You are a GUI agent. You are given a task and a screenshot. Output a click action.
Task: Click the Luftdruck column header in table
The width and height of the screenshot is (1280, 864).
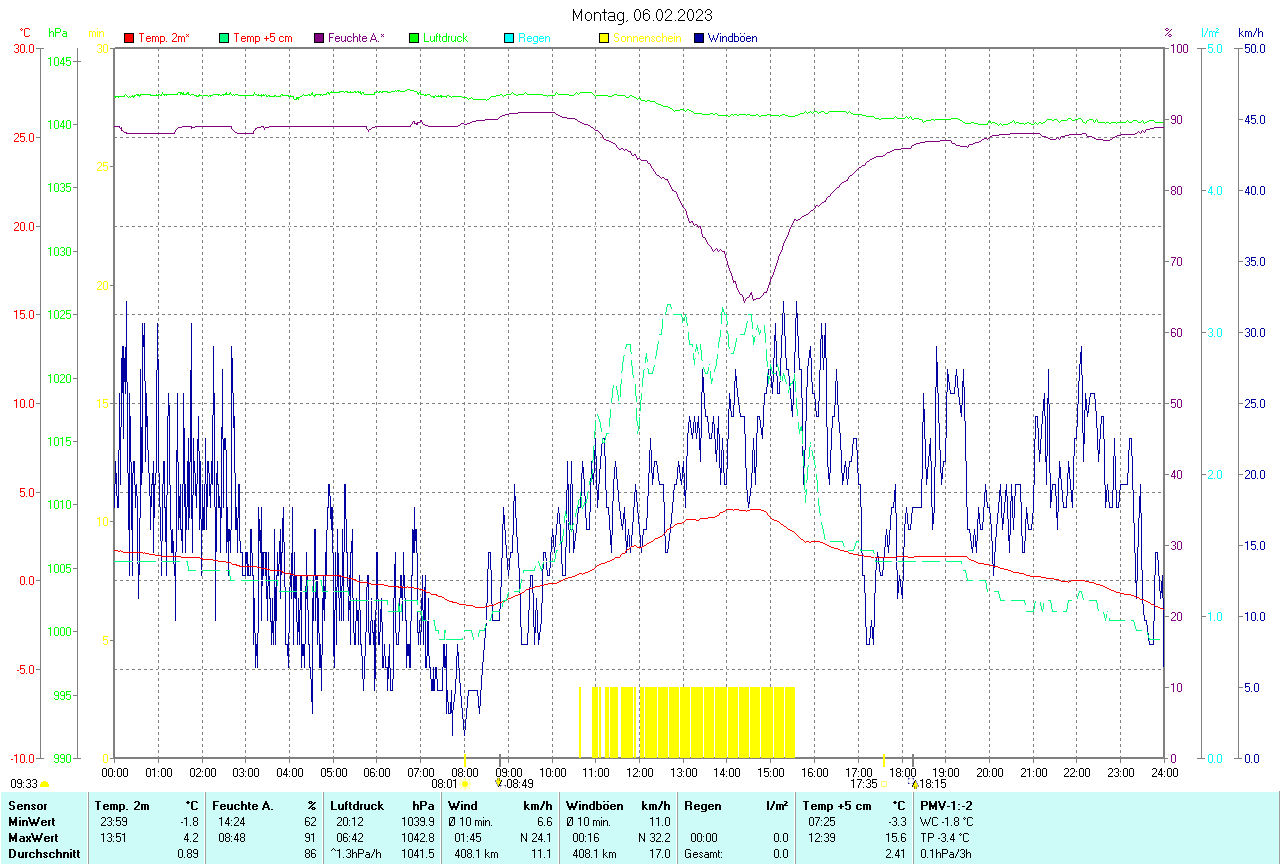(357, 805)
